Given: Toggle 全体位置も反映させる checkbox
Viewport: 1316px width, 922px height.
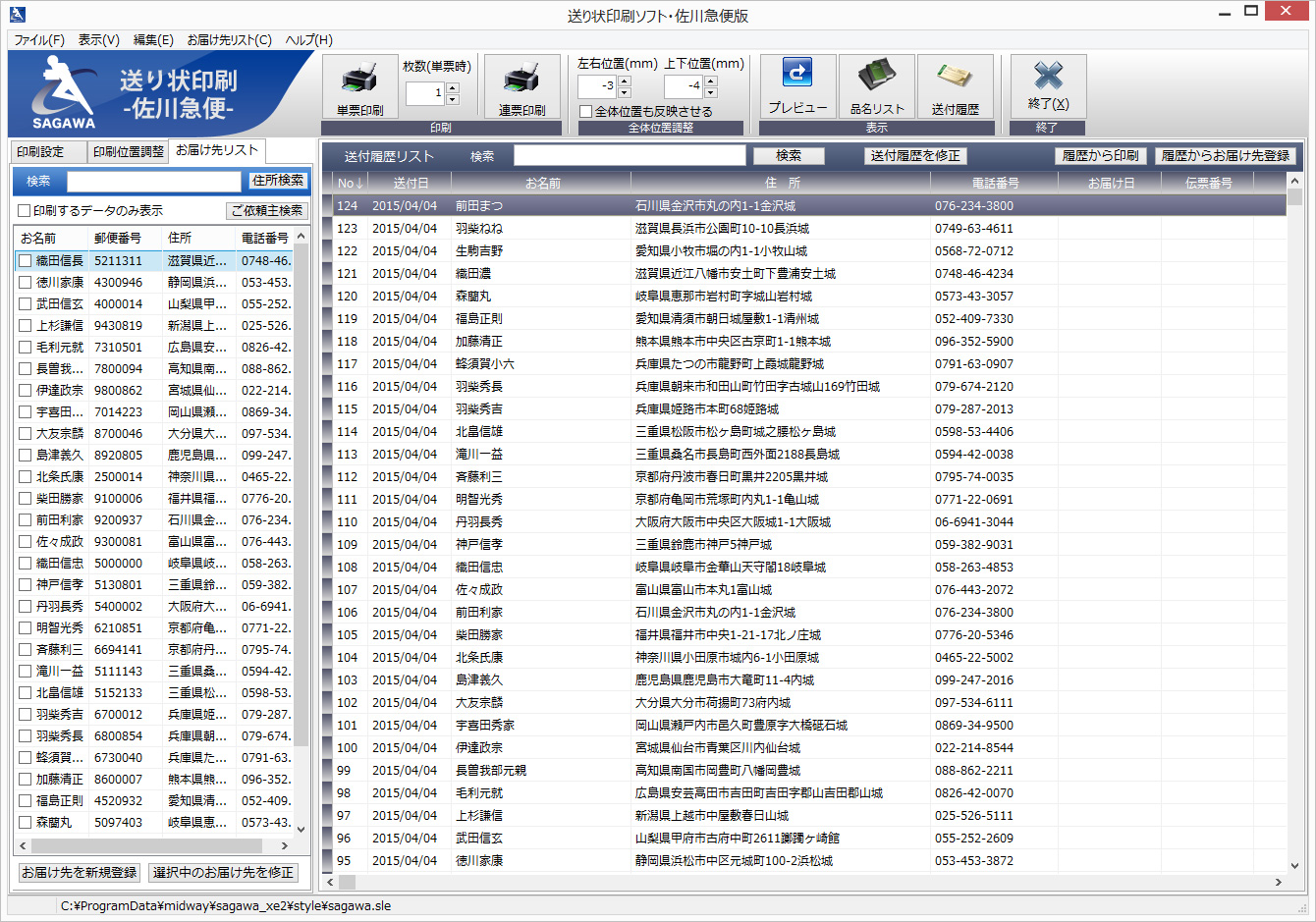Looking at the screenshot, I should coord(586,112).
